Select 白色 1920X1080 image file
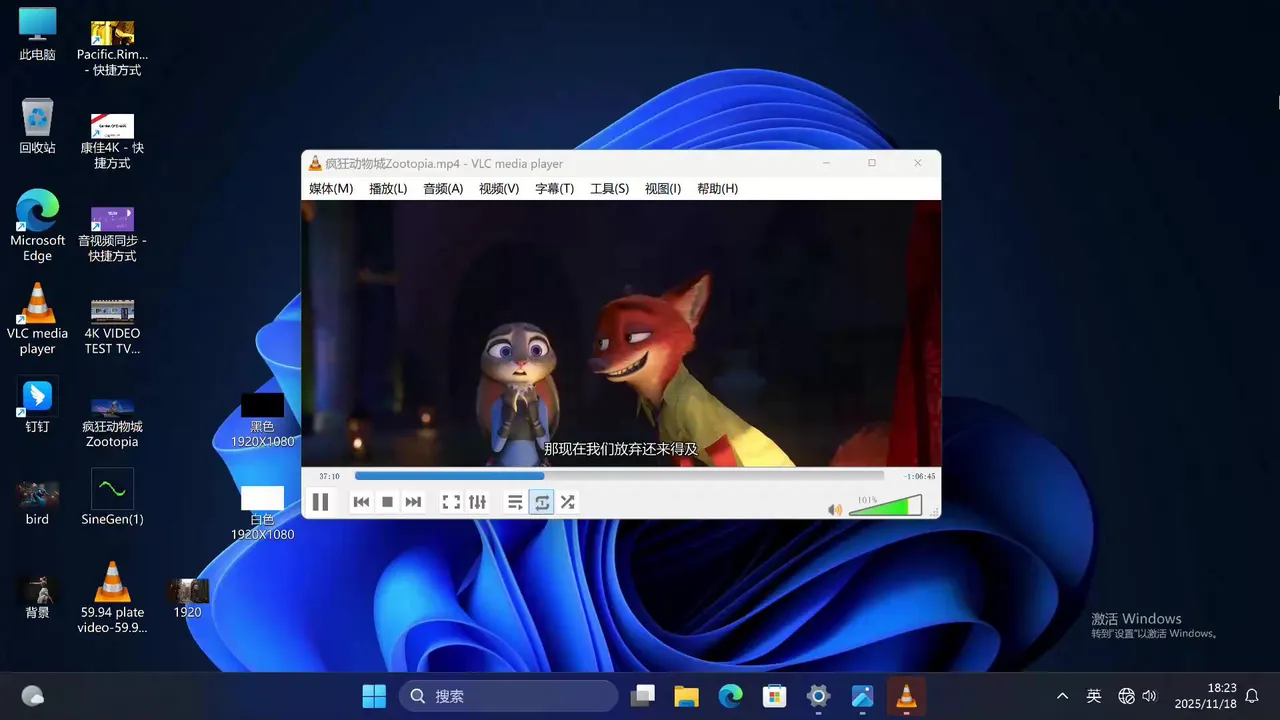The height and width of the screenshot is (720, 1280). coord(262,513)
